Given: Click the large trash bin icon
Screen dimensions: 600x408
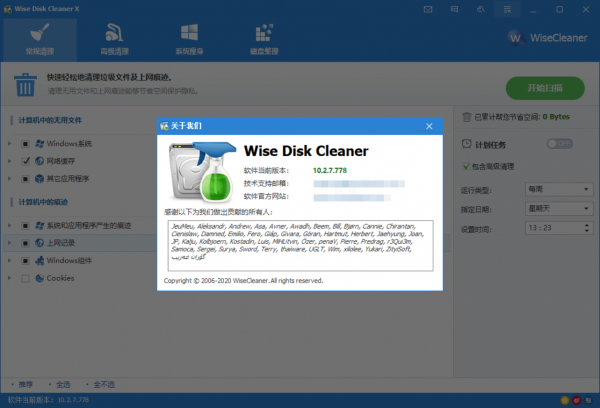Looking at the screenshot, I should click(x=25, y=85).
